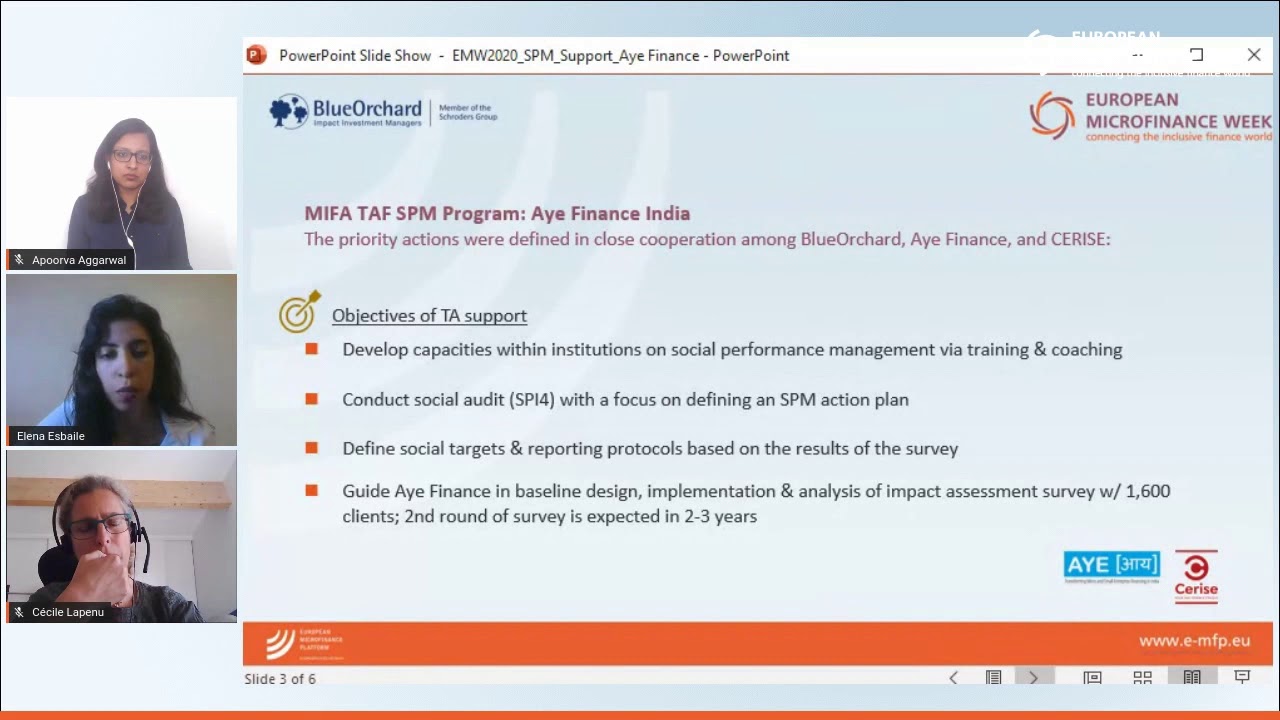Click the 'Elena Esbaile' name label
This screenshot has width=1280, height=720.
[51, 436]
